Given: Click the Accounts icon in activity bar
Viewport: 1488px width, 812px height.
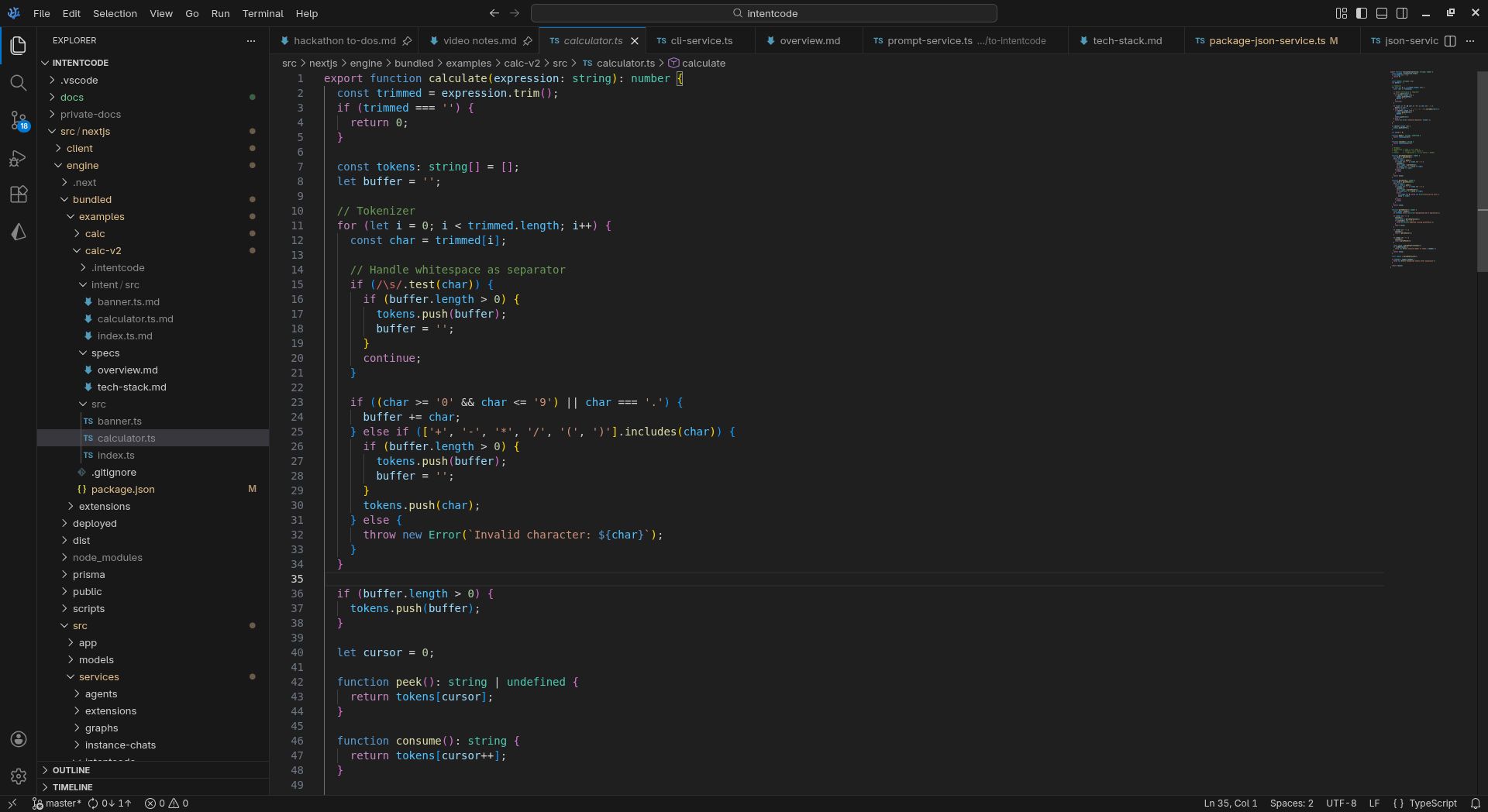Looking at the screenshot, I should click(19, 739).
